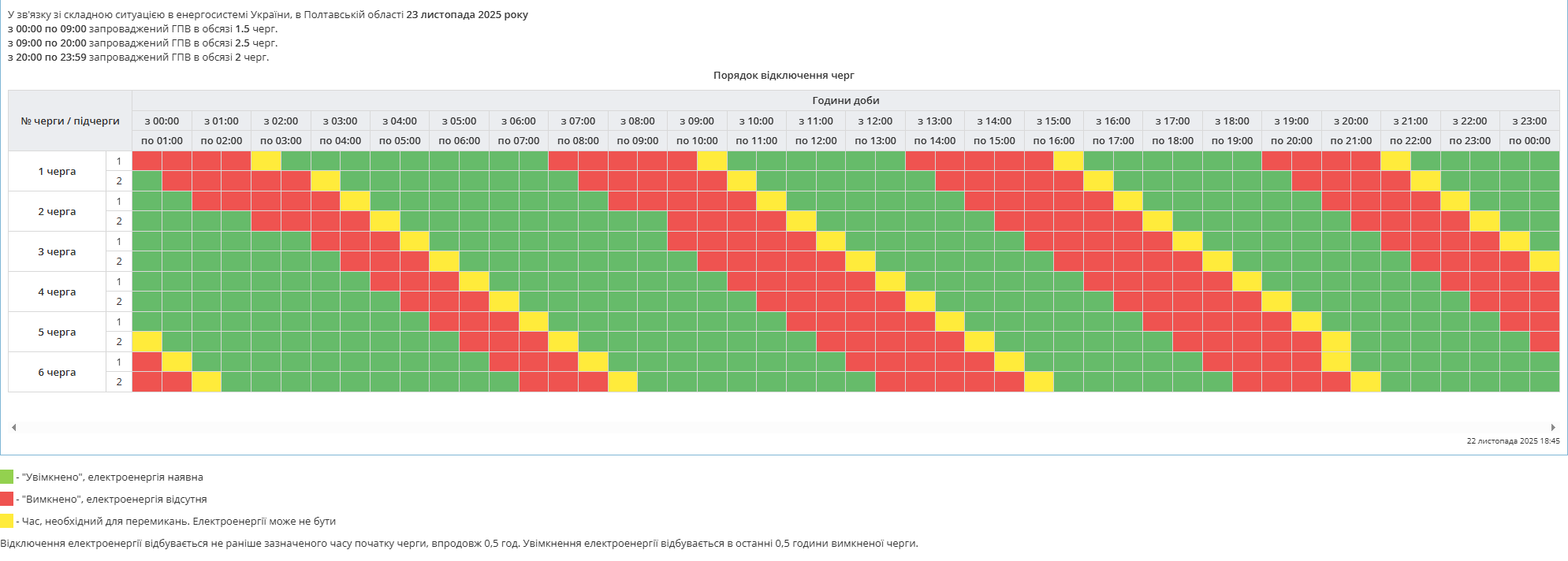Select the "з 15:00" column header
The height and width of the screenshot is (561, 1568).
1054,121
